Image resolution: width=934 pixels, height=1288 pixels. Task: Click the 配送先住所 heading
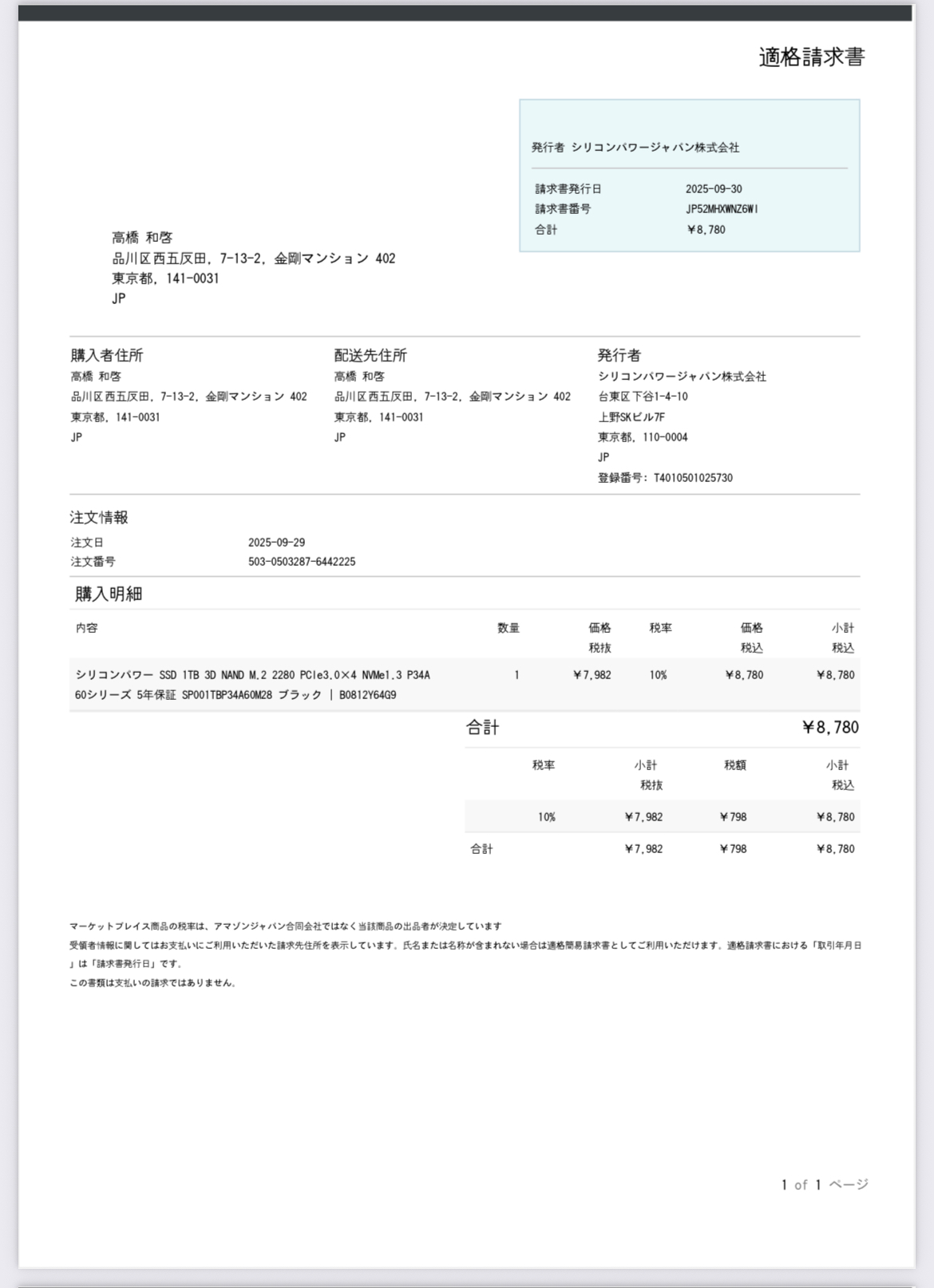370,355
